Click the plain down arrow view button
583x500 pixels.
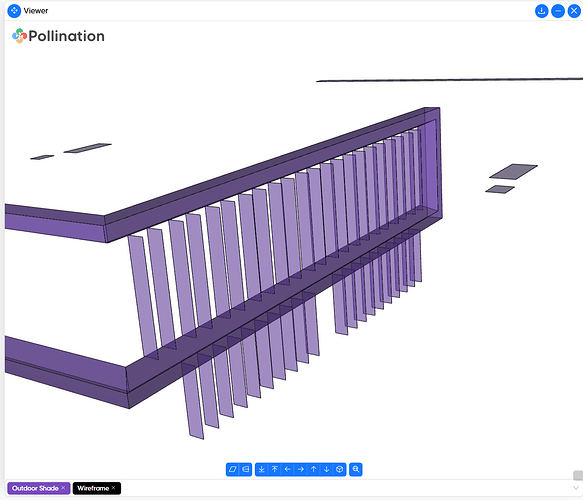326,469
